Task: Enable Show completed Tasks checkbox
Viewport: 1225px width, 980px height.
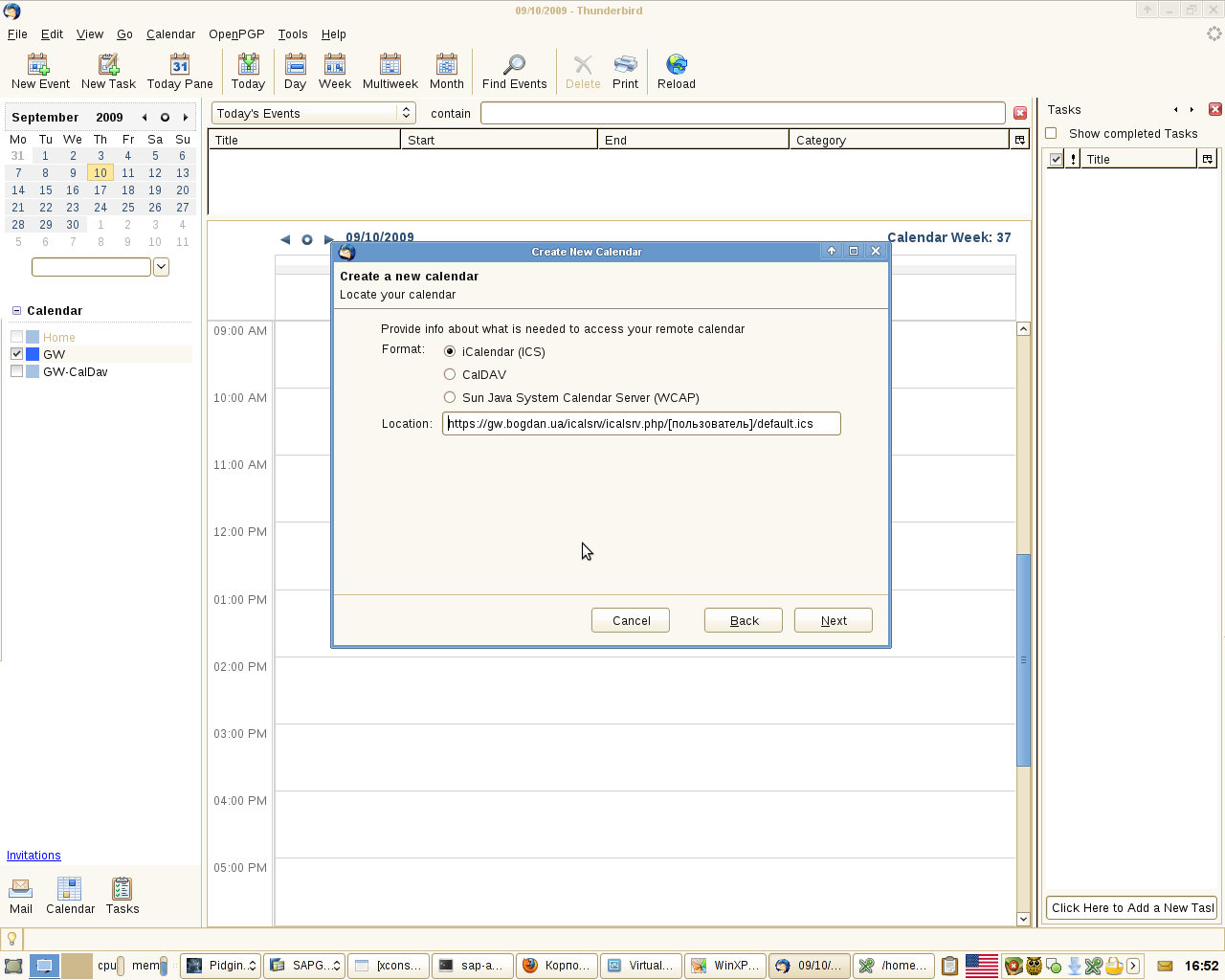Action: pos(1051,133)
